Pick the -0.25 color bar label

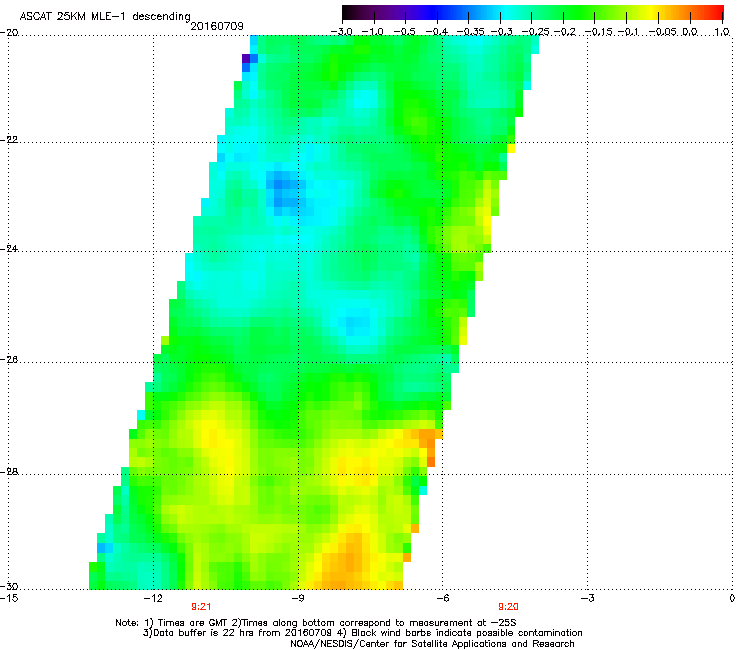(x=536, y=32)
